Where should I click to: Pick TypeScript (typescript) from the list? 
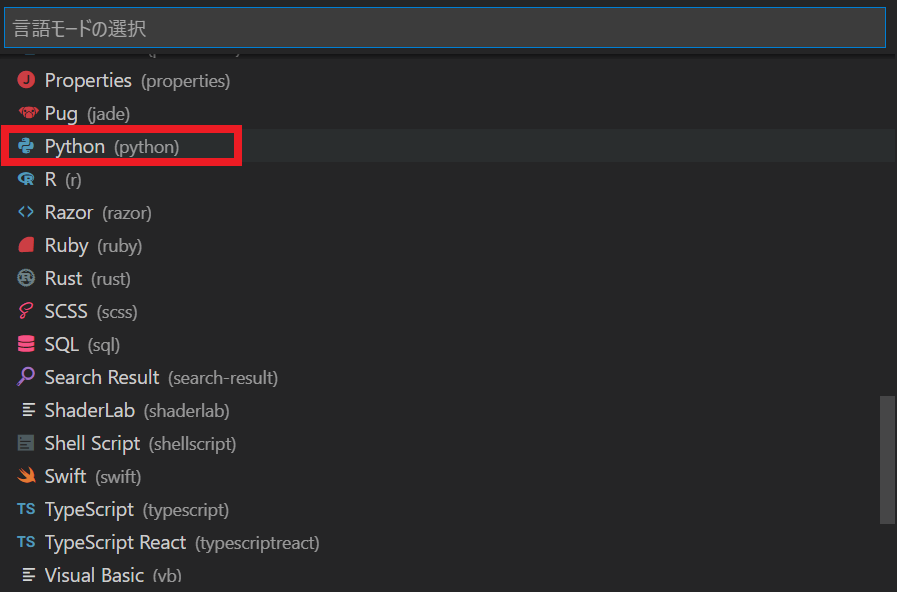tap(448, 508)
